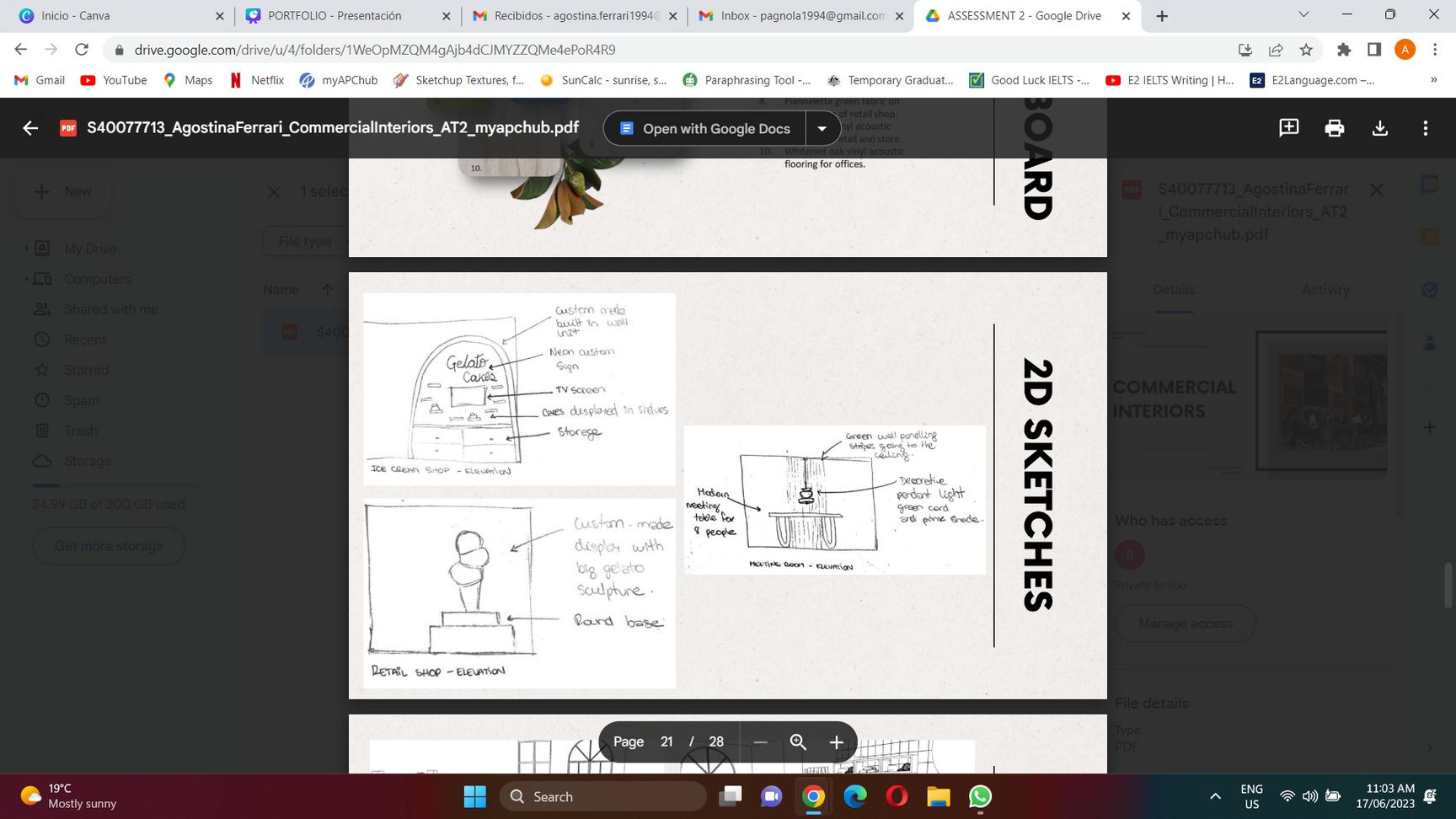Add a comment to the PDF
1456x819 pixels.
coord(1288,128)
